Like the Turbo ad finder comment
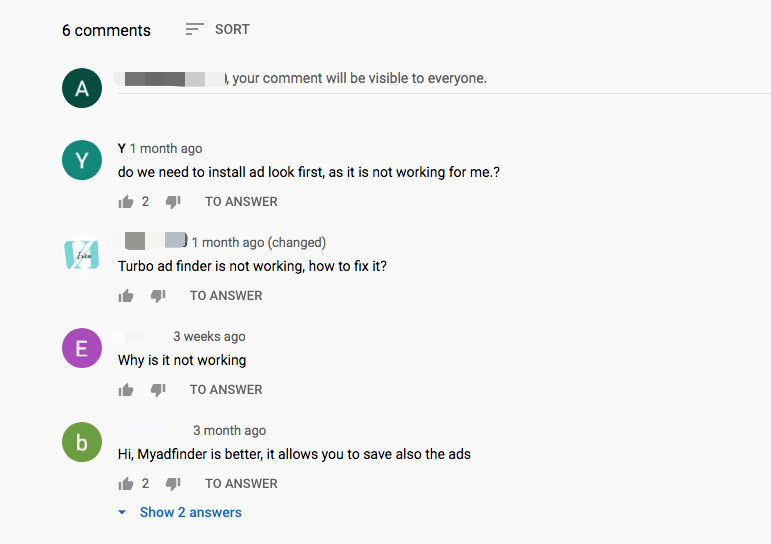The height and width of the screenshot is (544, 771). point(126,296)
